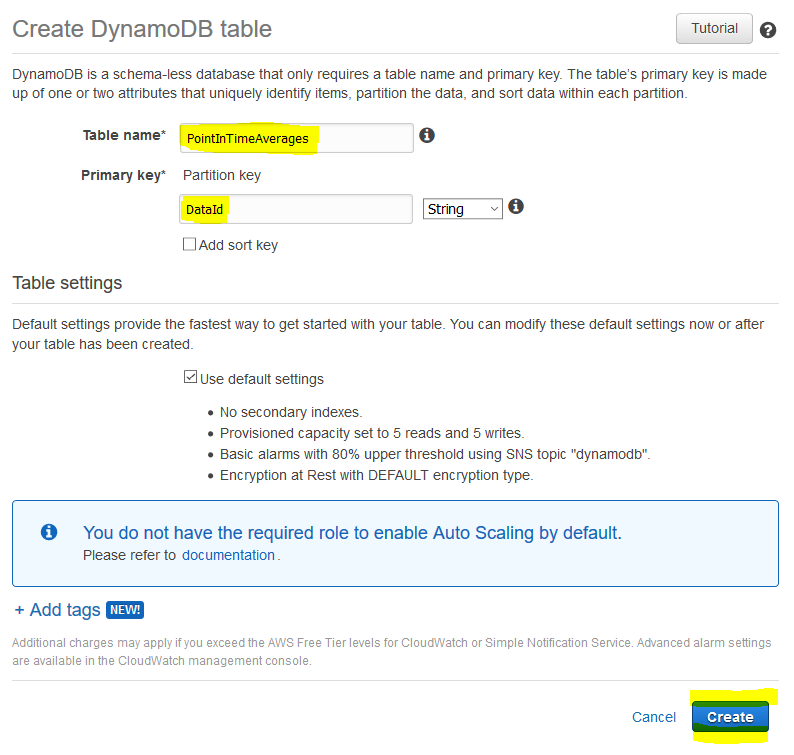The width and height of the screenshot is (794, 755).
Task: Open the String key type dropdown
Action: point(462,209)
